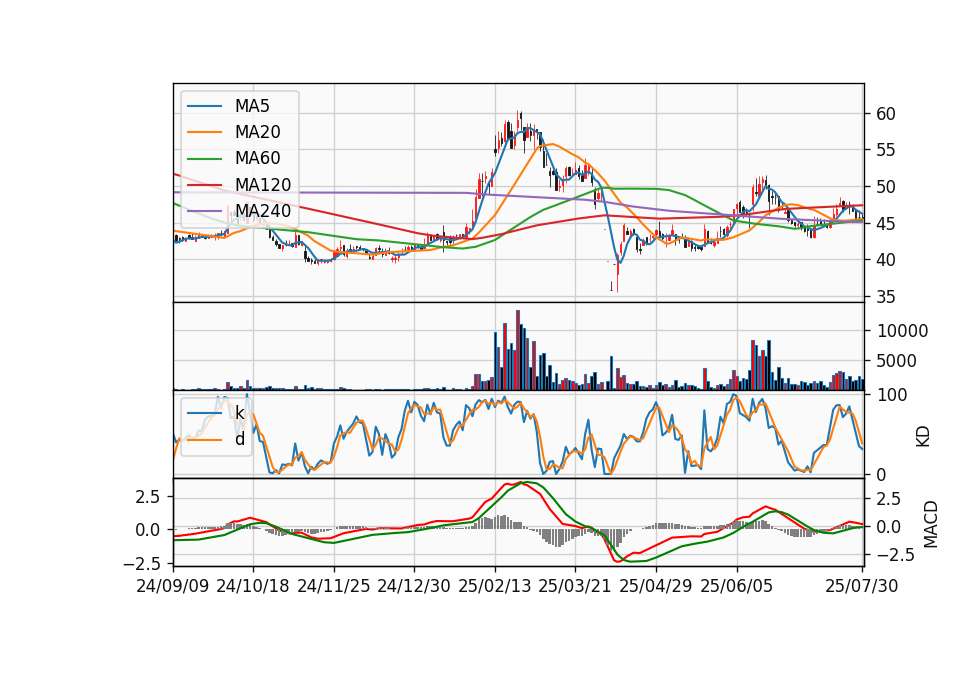Click the MA240 legend label
Viewport: 960px width, 690px height.
pyautogui.click(x=263, y=211)
